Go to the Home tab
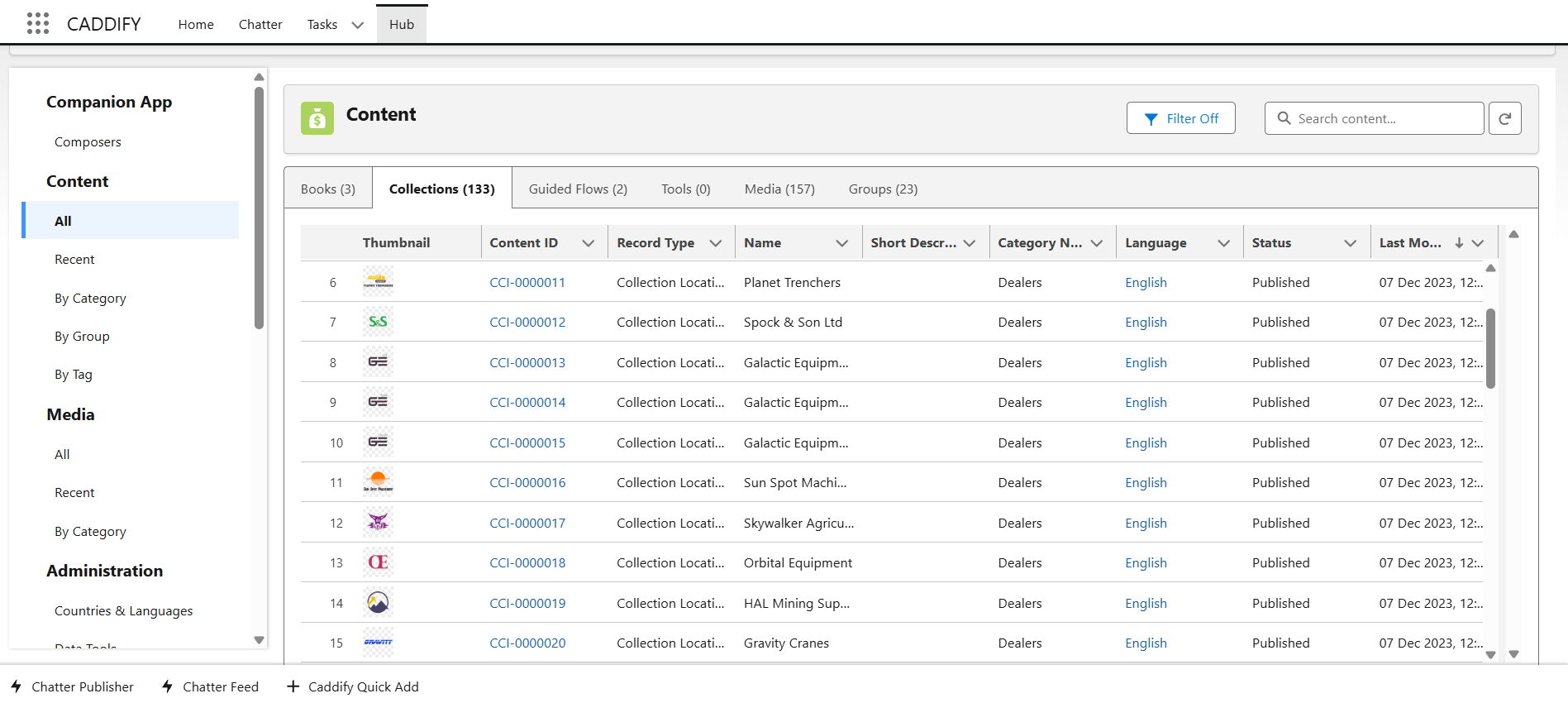The image size is (1568, 703). 196,25
